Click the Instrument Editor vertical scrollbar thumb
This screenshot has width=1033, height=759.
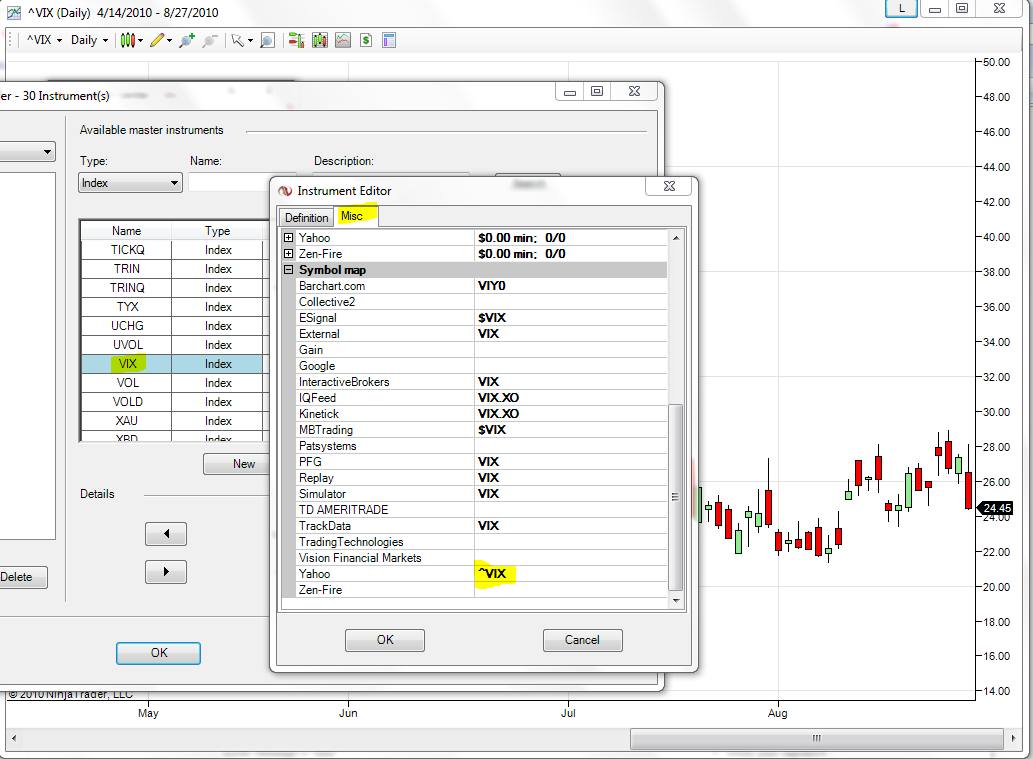pyautogui.click(x=676, y=497)
